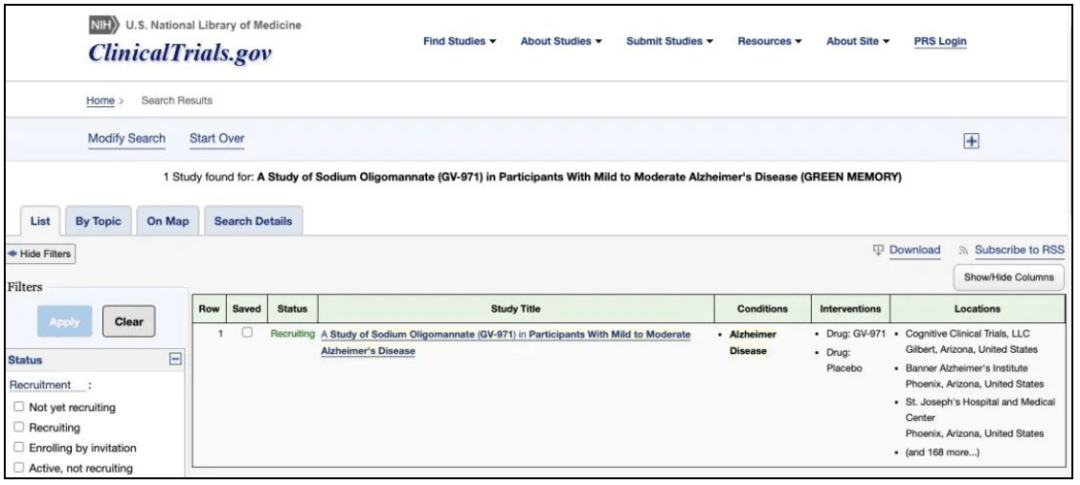This screenshot has width=1080, height=485.
Task: Expand the About Studies menu
Action: click(x=561, y=41)
